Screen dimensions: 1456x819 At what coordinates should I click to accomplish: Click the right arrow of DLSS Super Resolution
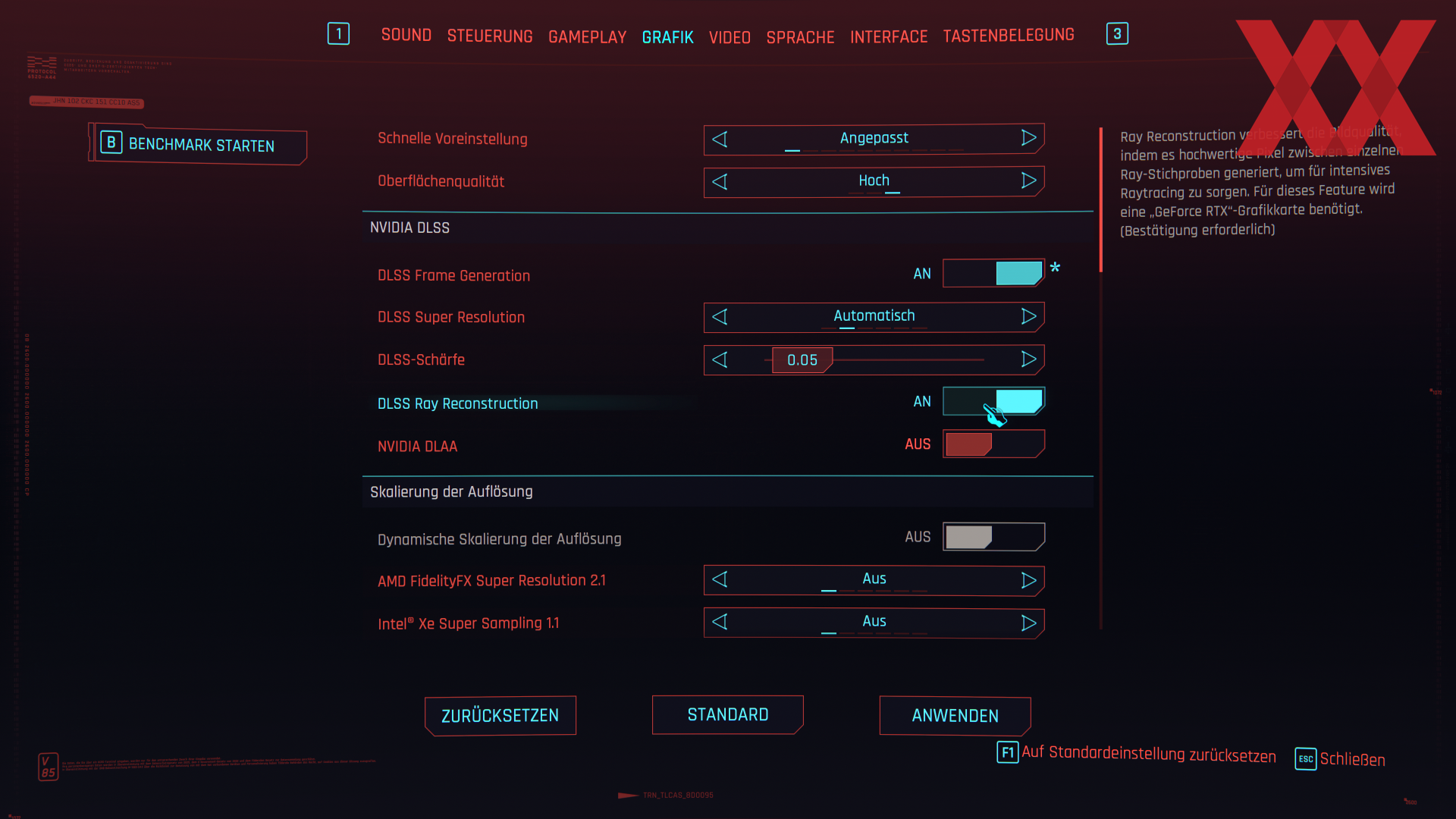point(1028,316)
